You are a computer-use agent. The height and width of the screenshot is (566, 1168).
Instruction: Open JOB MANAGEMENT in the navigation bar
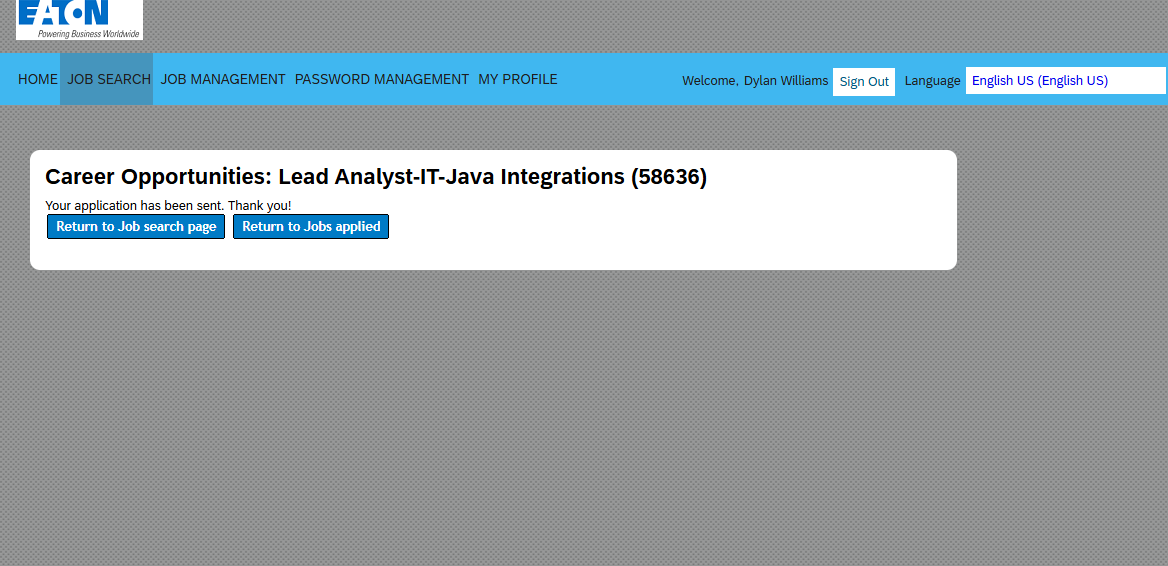(223, 79)
